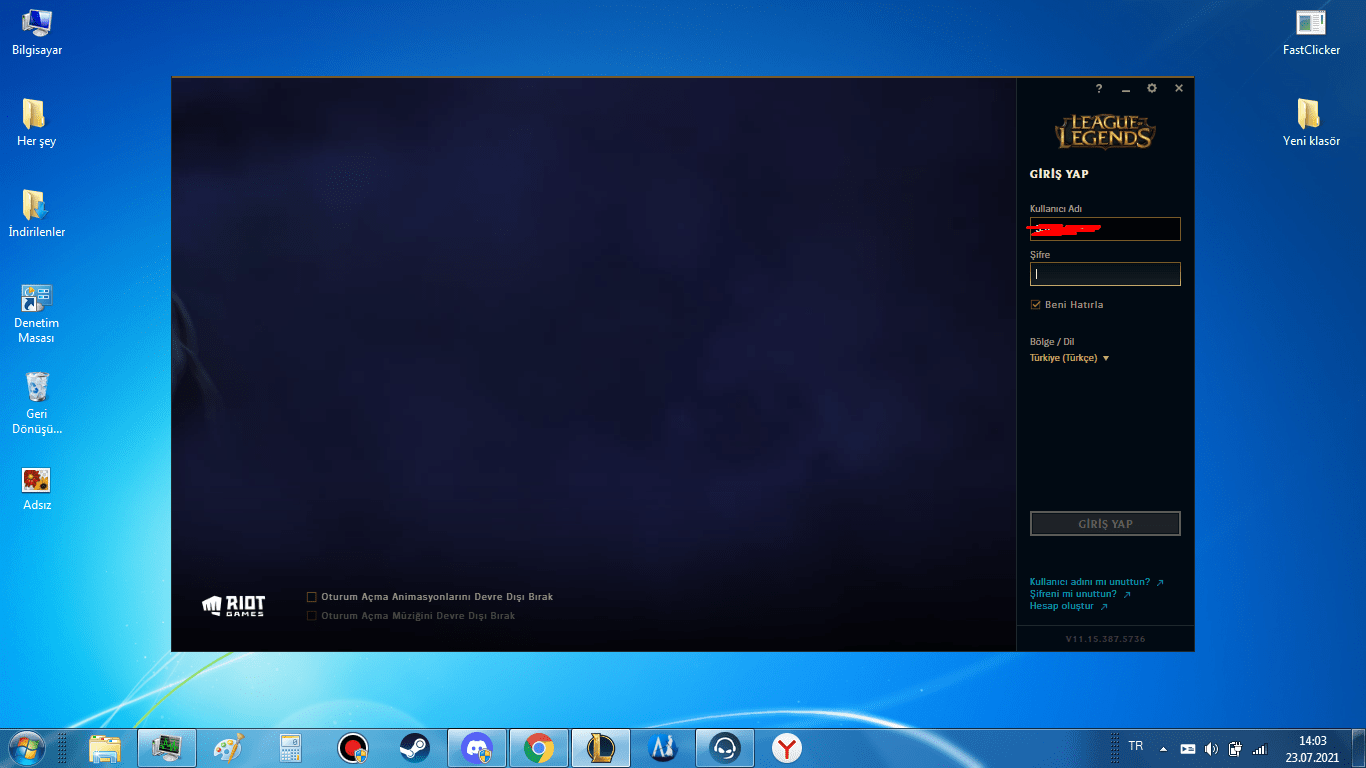Open the Türkiye (Türkçe) region dropdown

[x=1070, y=358]
